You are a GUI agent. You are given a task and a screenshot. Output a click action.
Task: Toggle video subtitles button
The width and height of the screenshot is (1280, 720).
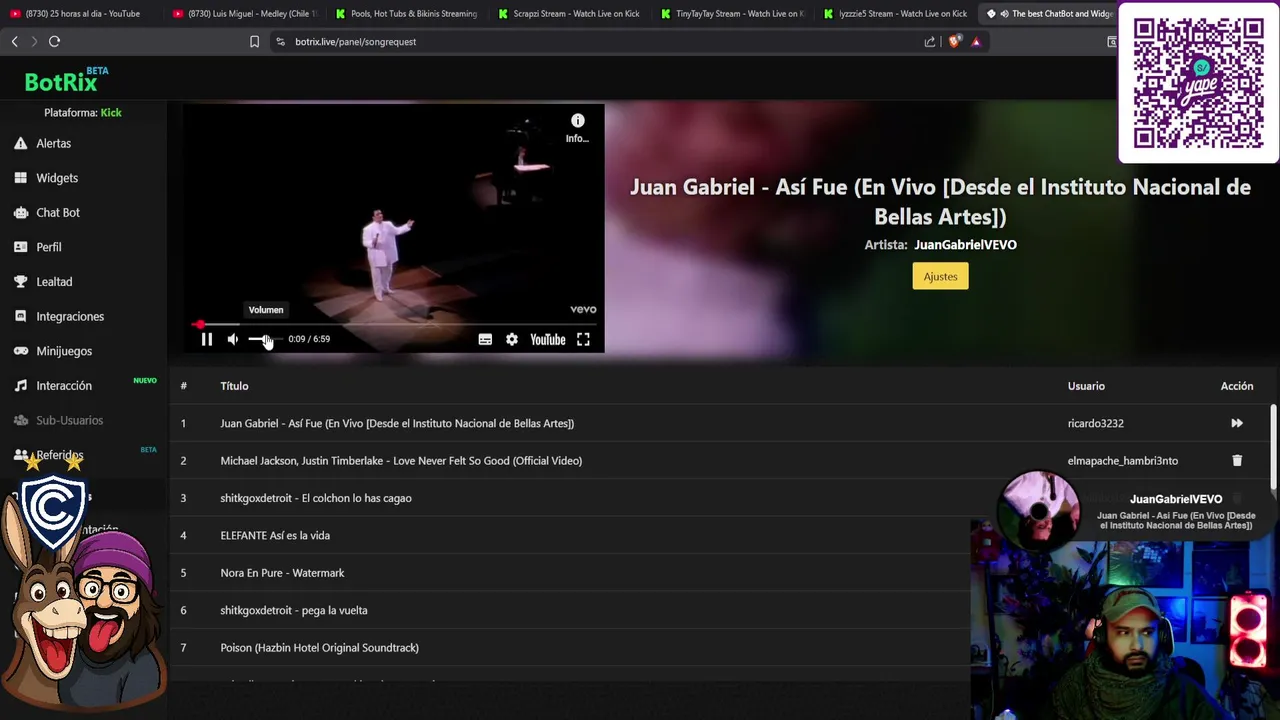485,339
